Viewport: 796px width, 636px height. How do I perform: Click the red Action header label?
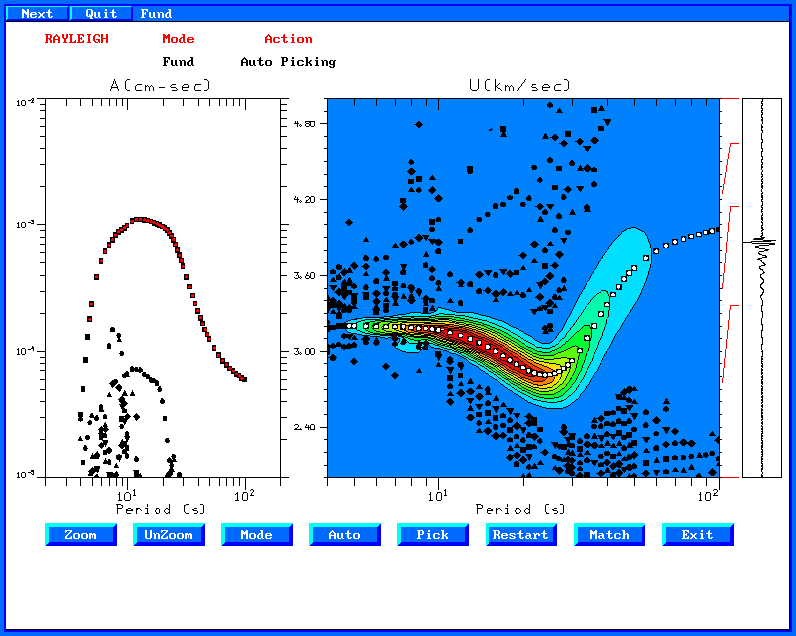tap(288, 39)
